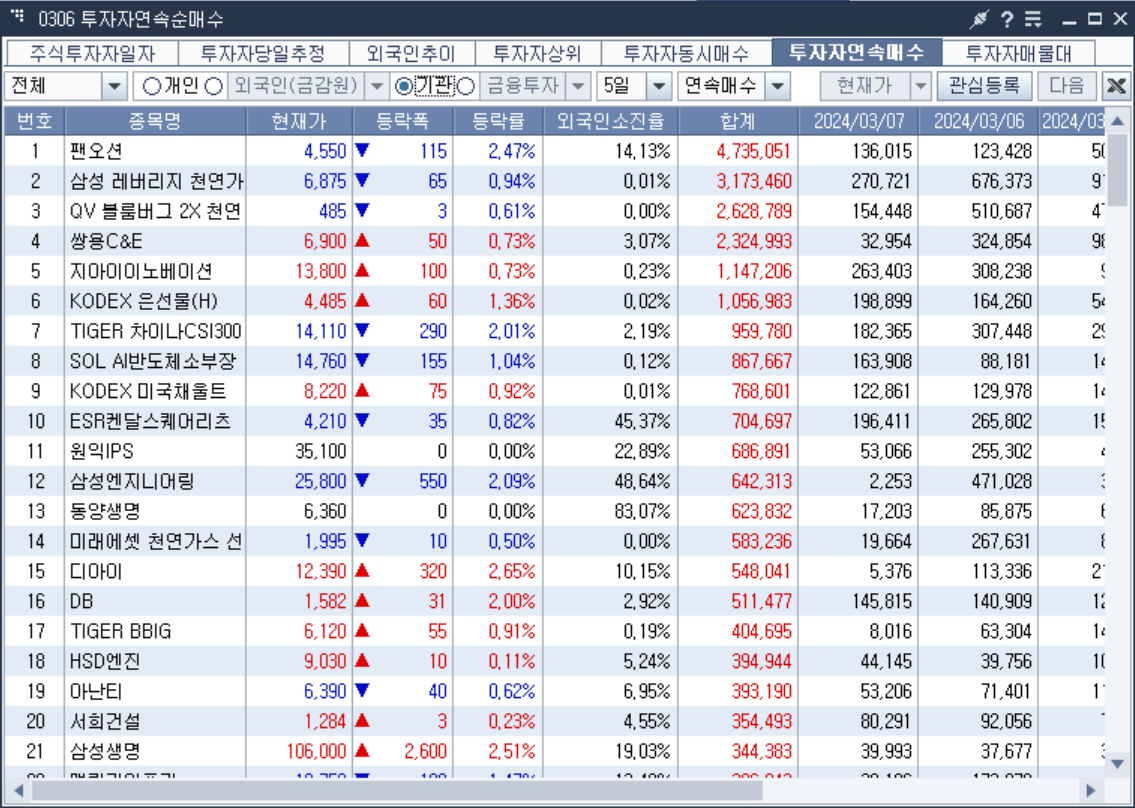Click the up arrow icon in 디아이 row
The image size is (1135, 808).
click(363, 571)
